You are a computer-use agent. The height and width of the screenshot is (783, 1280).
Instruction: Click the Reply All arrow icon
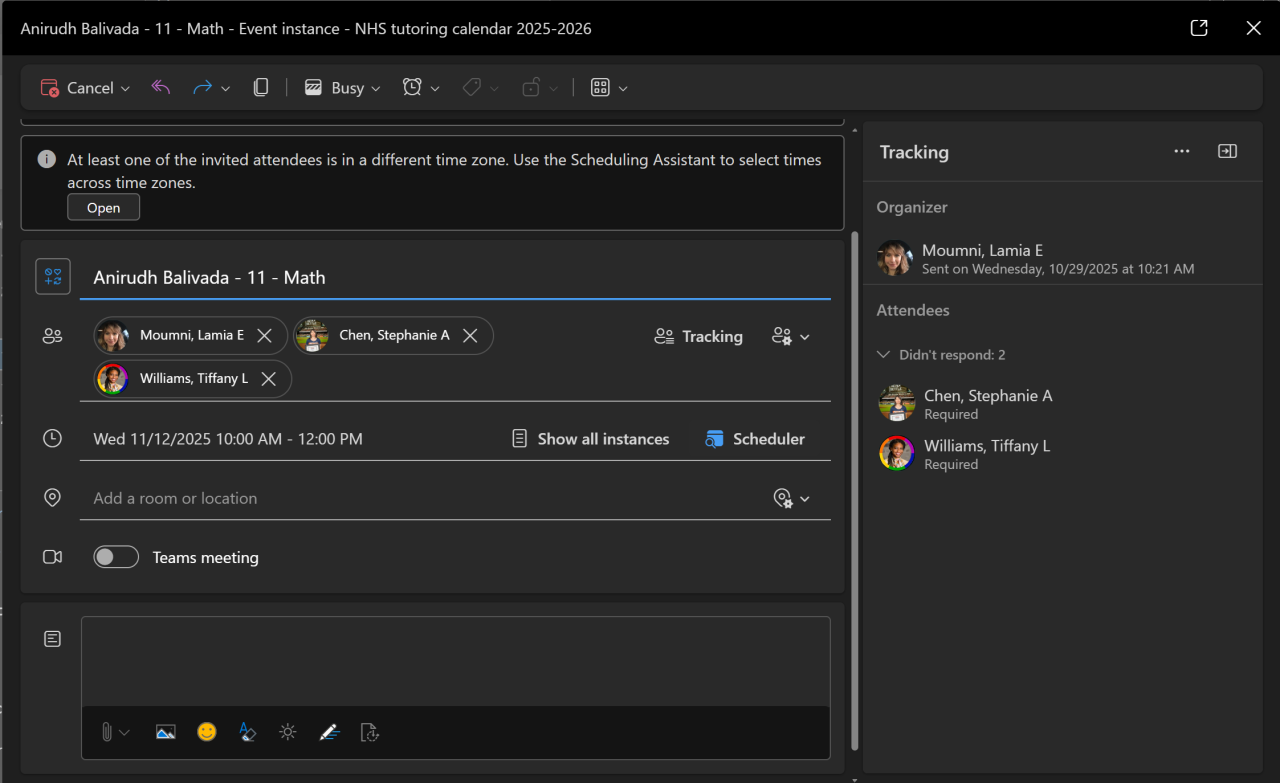[x=161, y=88]
